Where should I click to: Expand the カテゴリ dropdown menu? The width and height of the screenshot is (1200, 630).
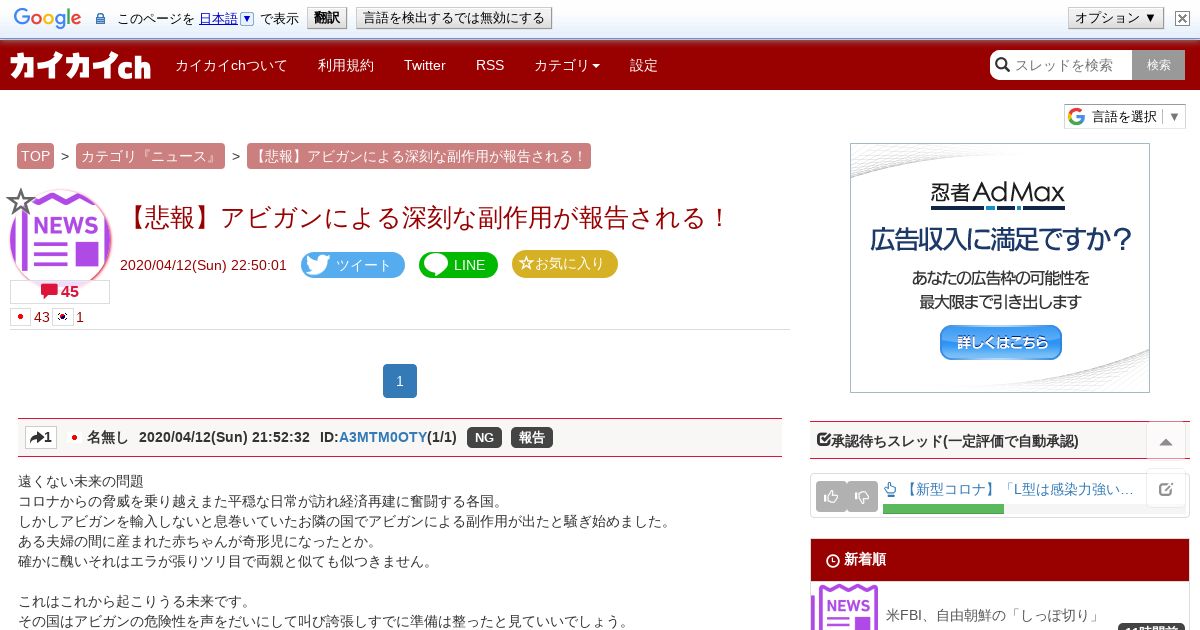coord(567,65)
